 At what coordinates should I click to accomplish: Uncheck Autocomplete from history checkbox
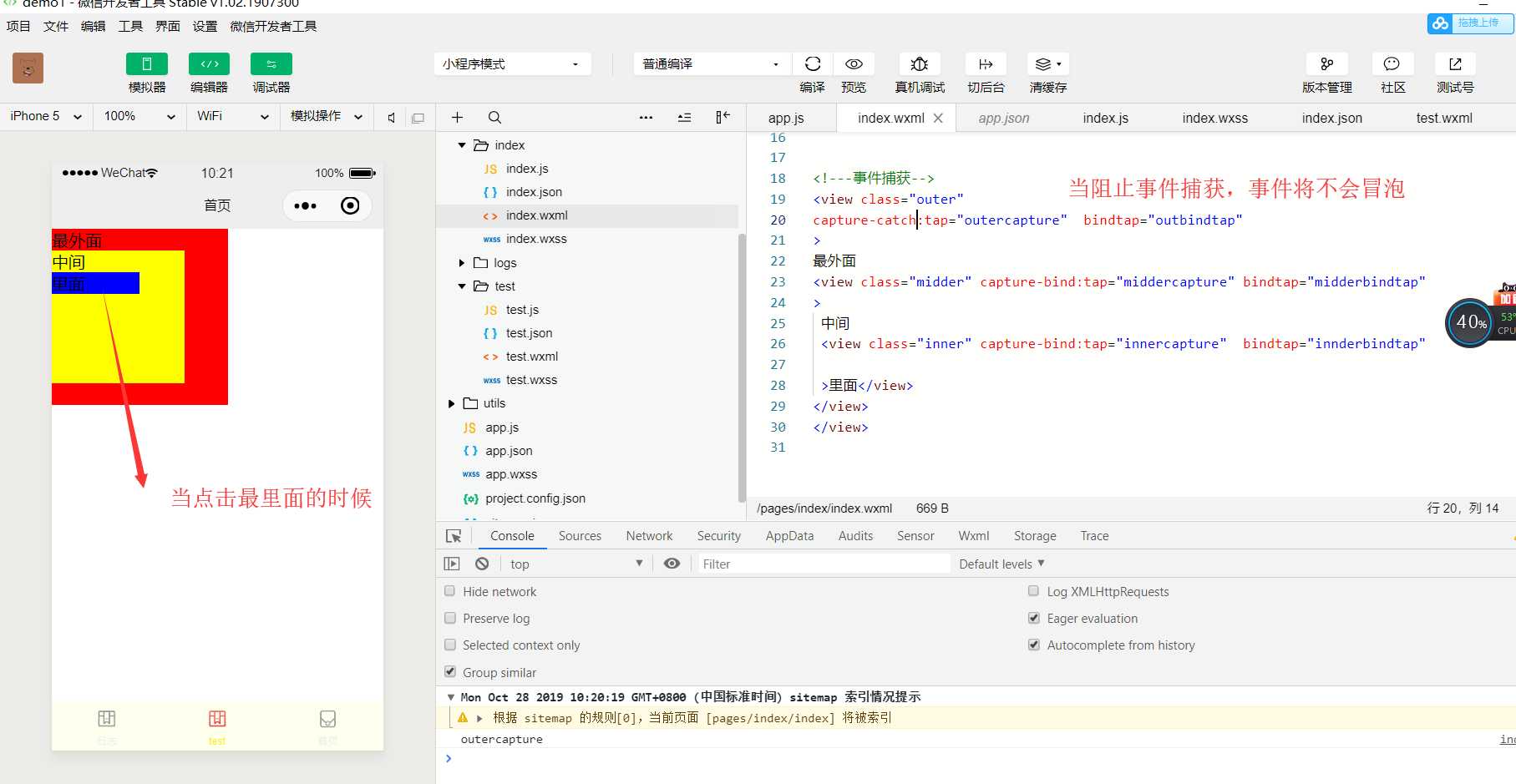(1034, 645)
